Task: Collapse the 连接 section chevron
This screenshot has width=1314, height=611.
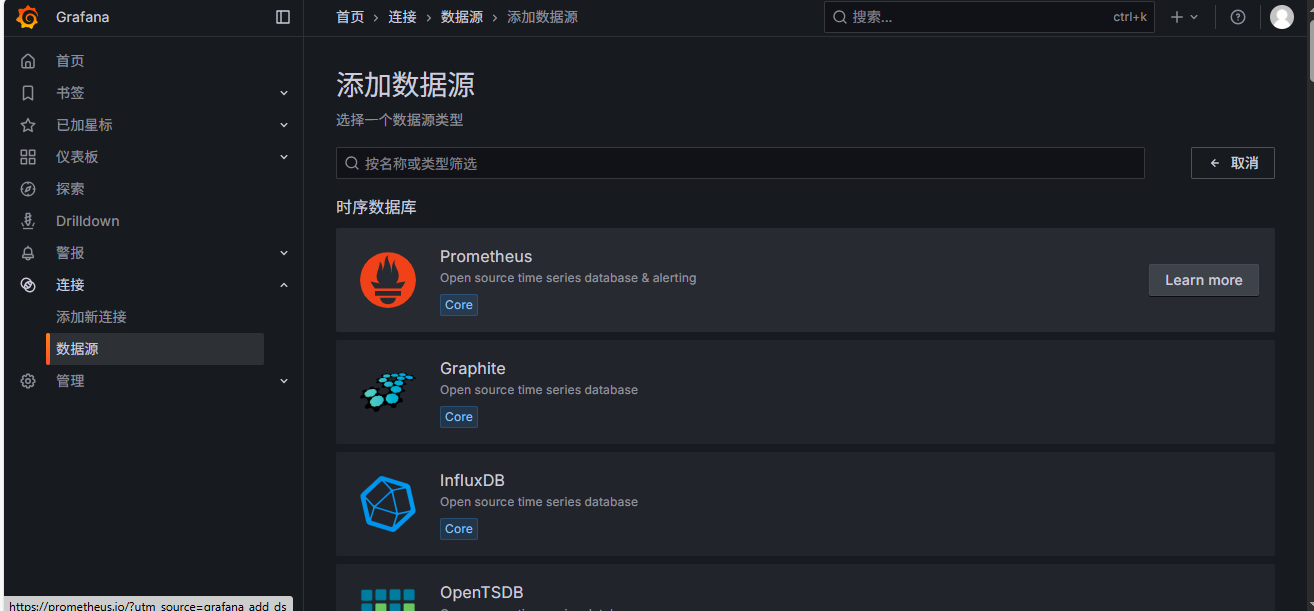Action: click(284, 285)
